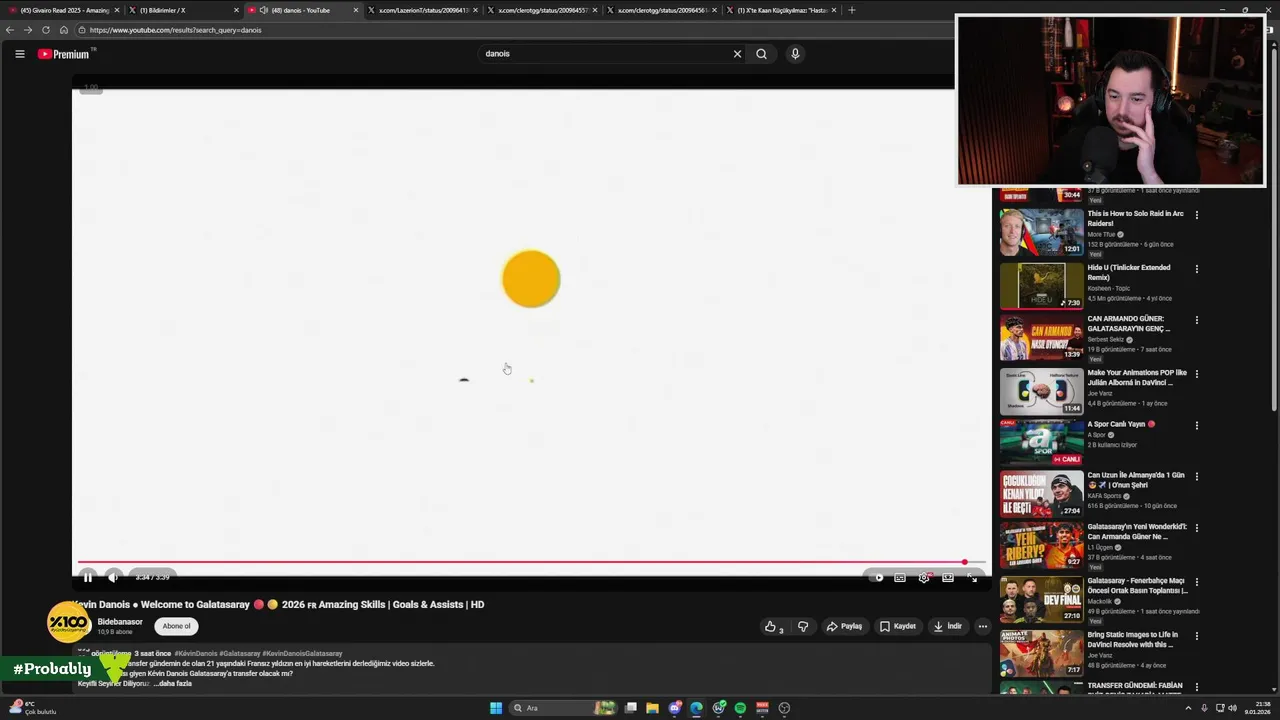Expand description with '...daha fazla'
This screenshot has height=720, width=1280.
point(173,683)
